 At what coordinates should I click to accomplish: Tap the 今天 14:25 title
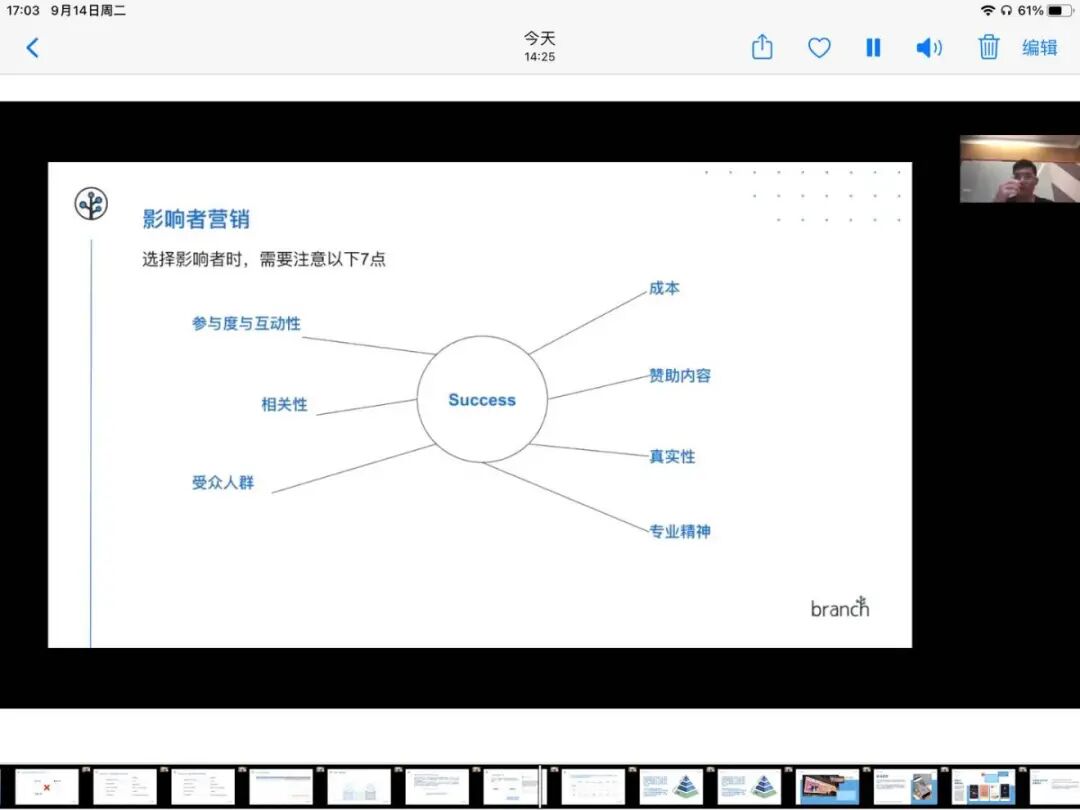coord(539,46)
